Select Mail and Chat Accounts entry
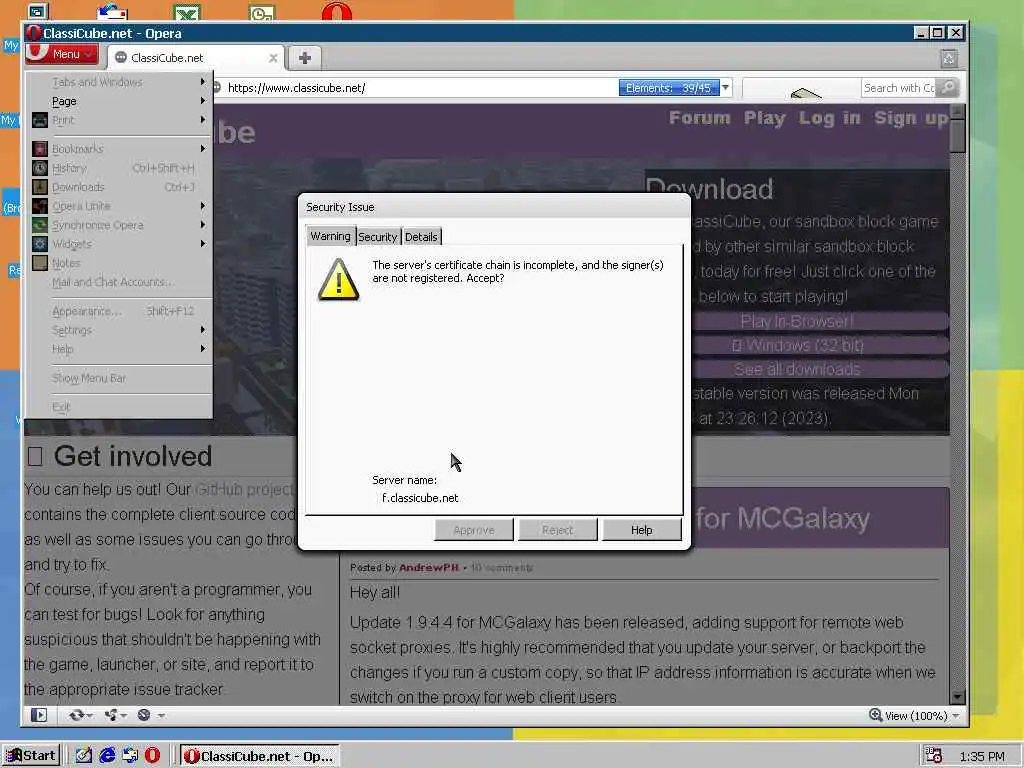The width and height of the screenshot is (1024, 768). pyautogui.click(x=120, y=282)
